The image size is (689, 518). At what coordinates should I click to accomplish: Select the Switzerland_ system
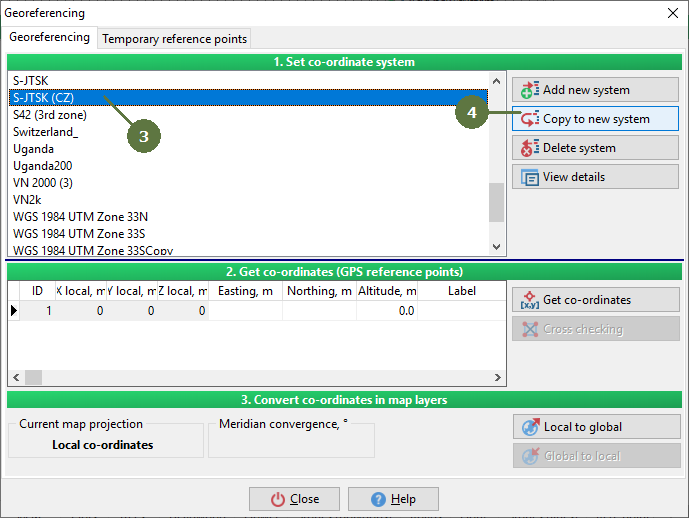click(248, 132)
